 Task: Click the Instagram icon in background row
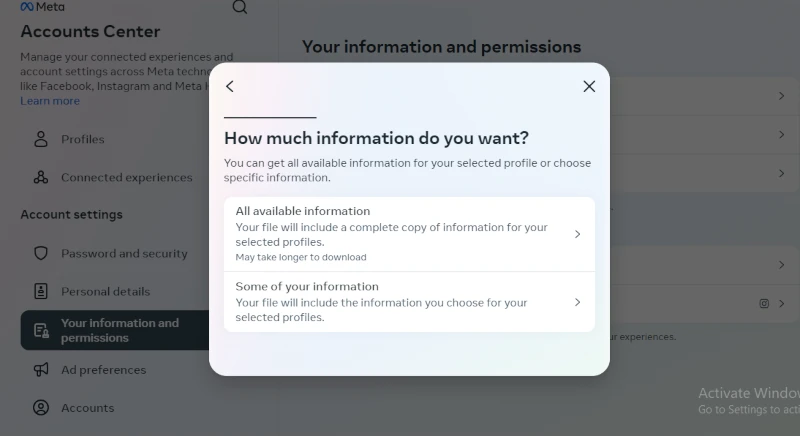point(764,303)
